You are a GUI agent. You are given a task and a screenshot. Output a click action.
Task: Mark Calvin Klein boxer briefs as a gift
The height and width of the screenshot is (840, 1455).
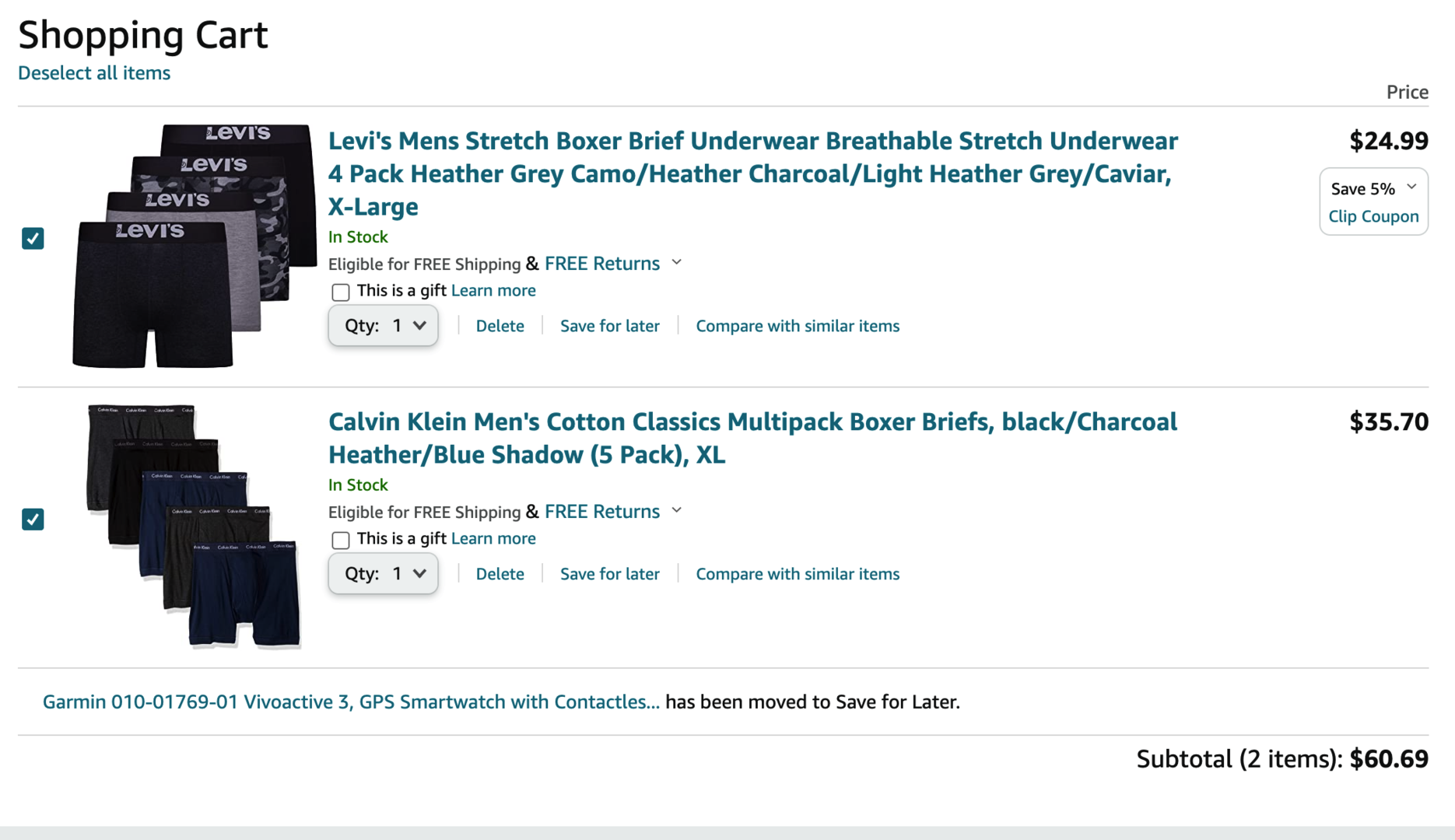340,540
